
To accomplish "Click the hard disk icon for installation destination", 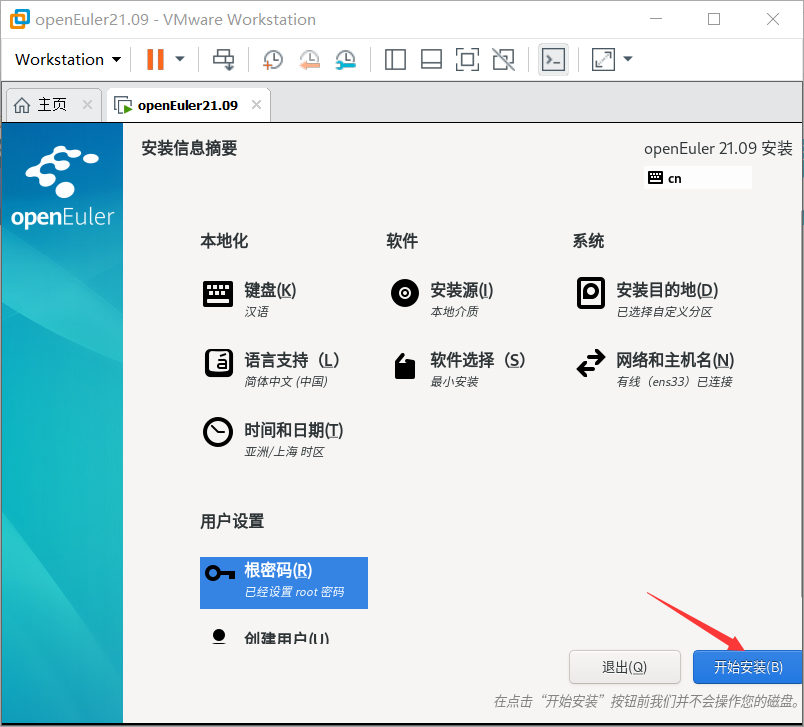I will [591, 293].
